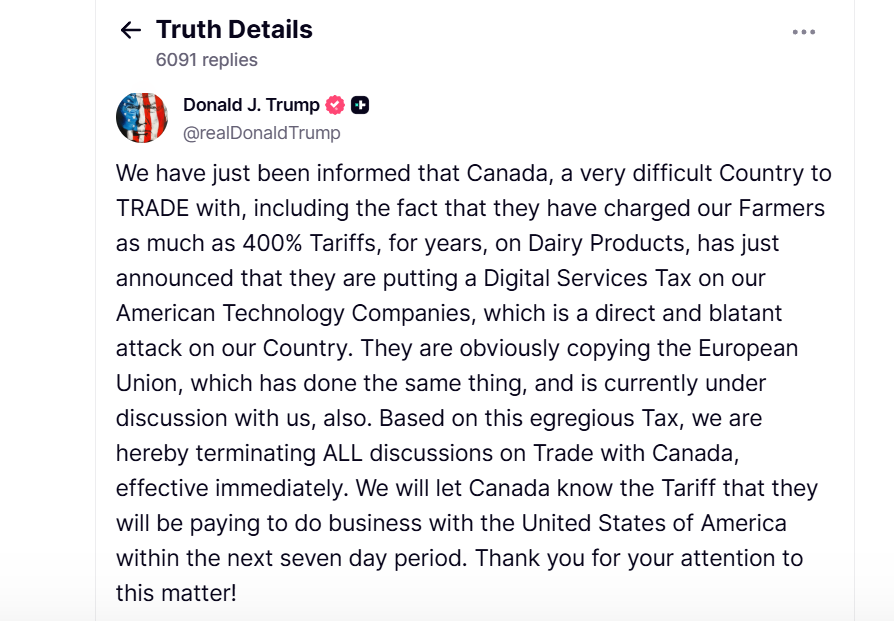Click the word European in the post

click(748, 349)
